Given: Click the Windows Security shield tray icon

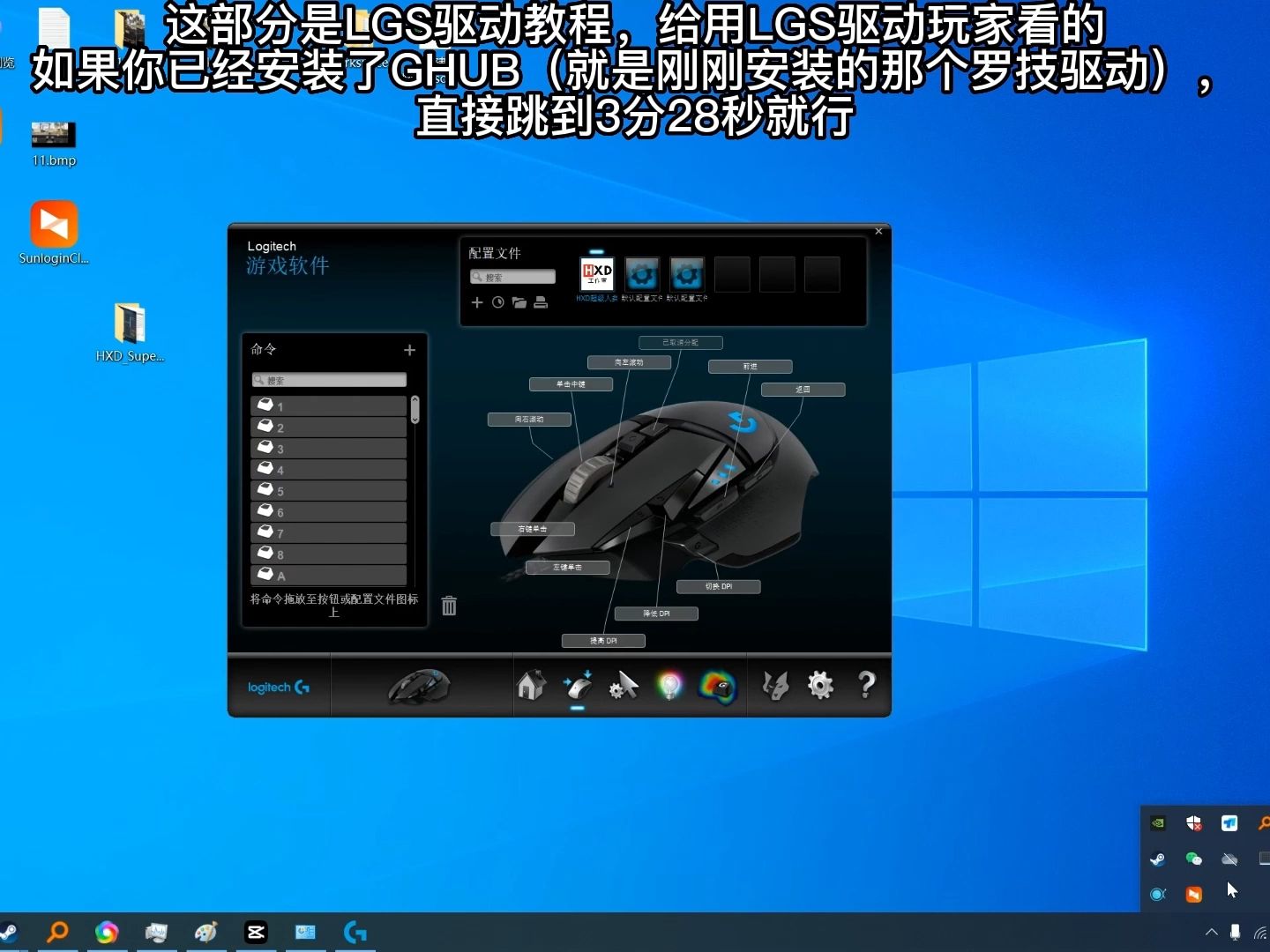Looking at the screenshot, I should click(1194, 823).
